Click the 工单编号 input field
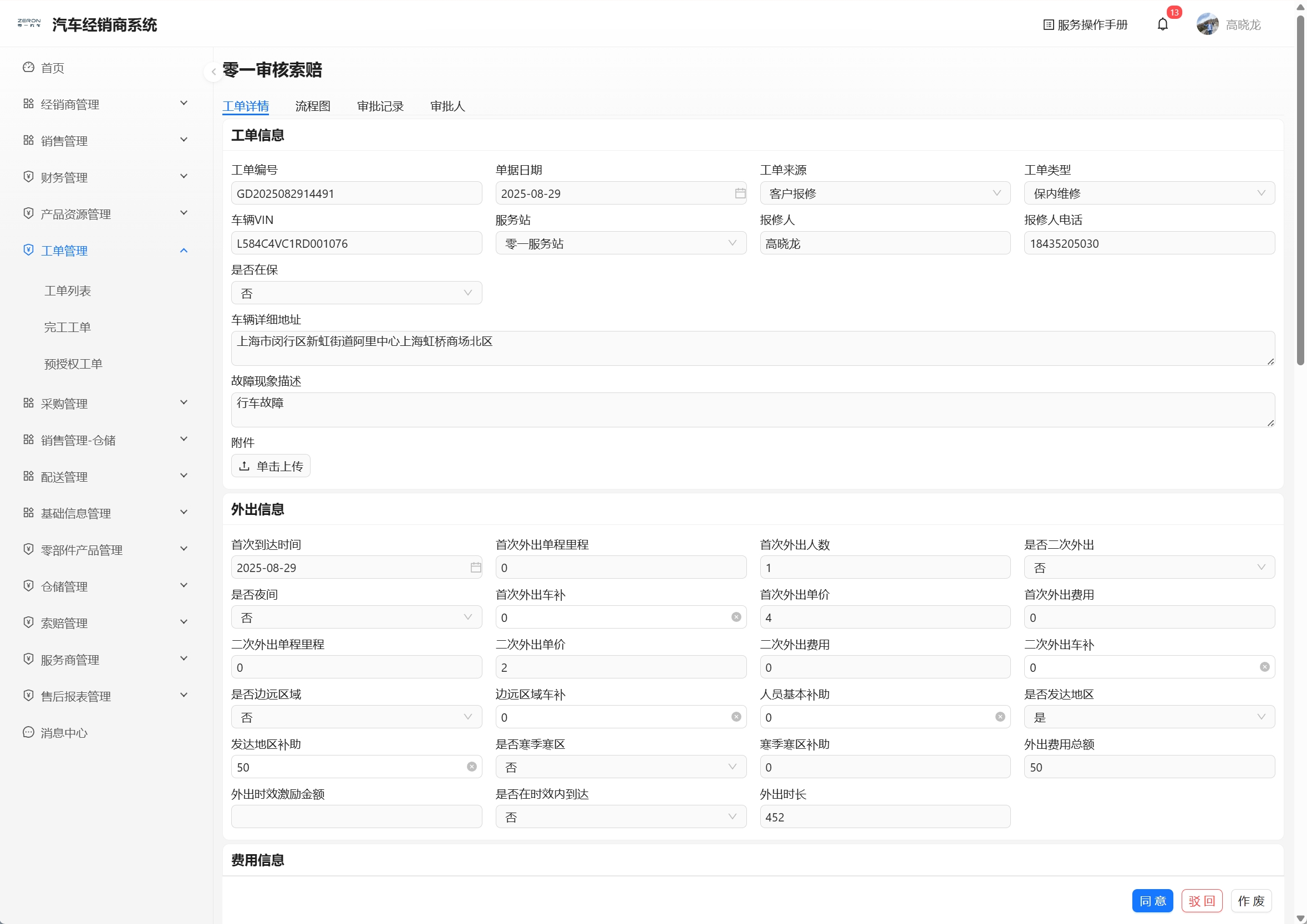1307x924 pixels. [x=357, y=193]
